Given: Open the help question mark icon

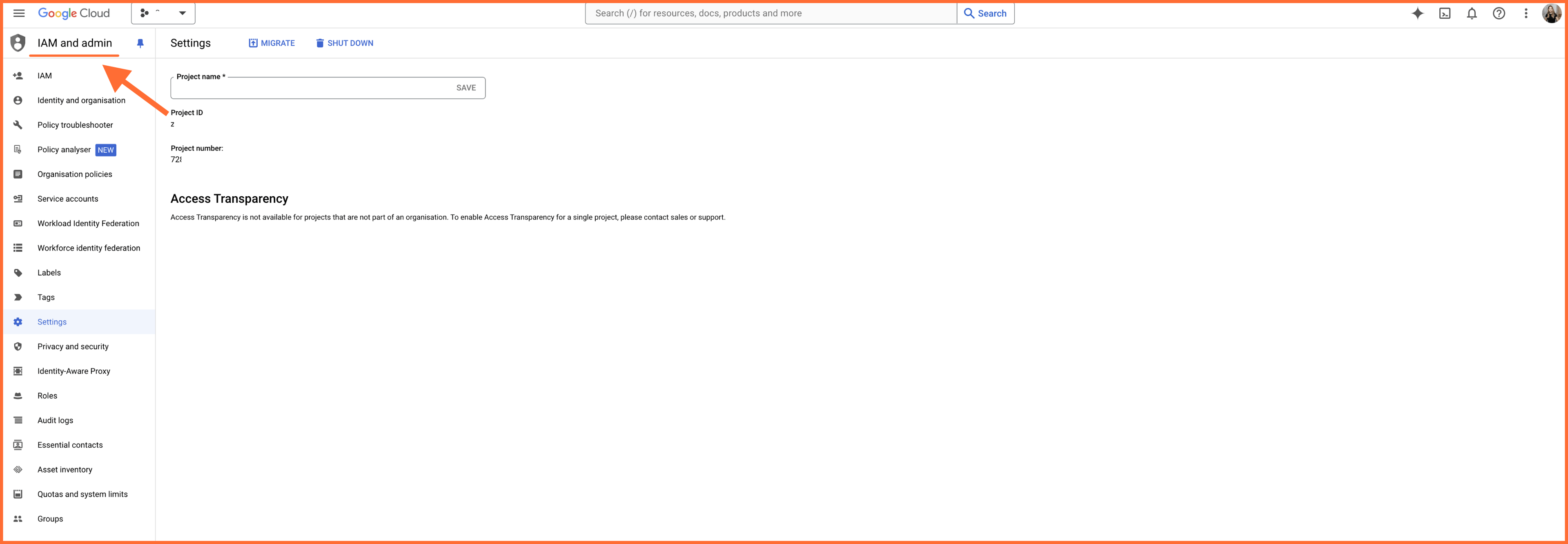Looking at the screenshot, I should coord(1499,13).
